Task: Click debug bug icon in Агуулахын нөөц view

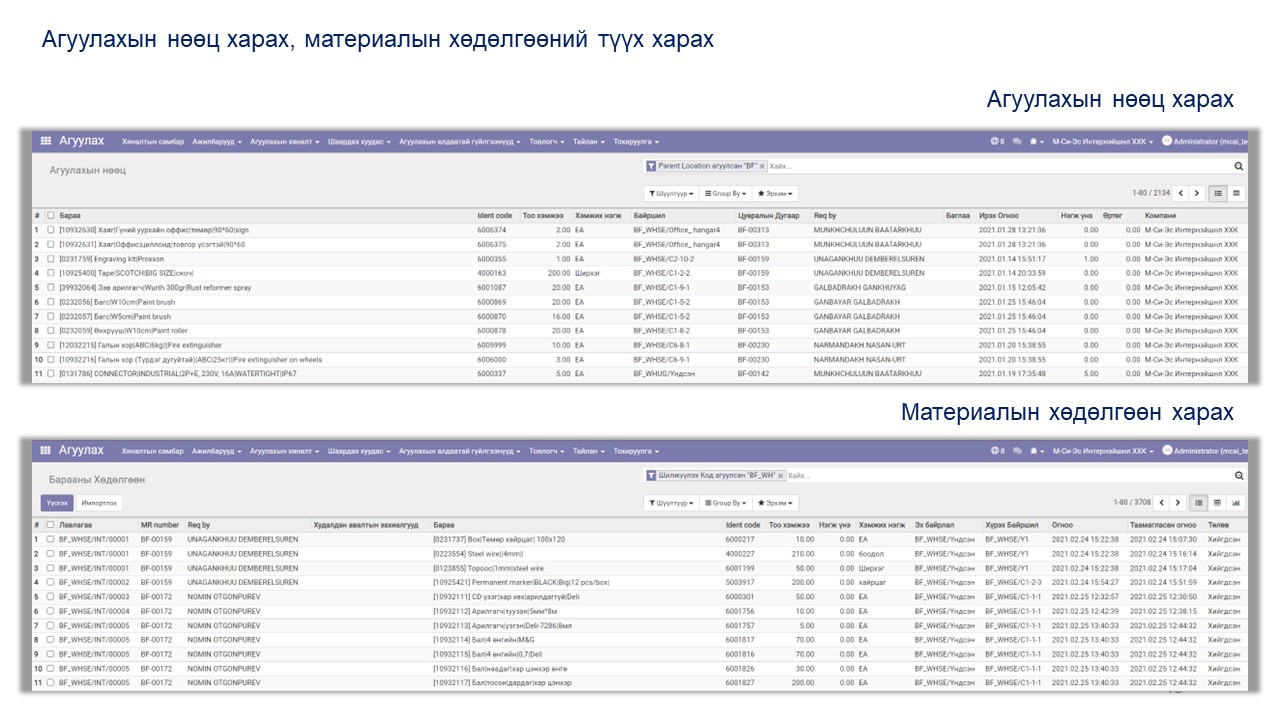Action: (x=1036, y=142)
